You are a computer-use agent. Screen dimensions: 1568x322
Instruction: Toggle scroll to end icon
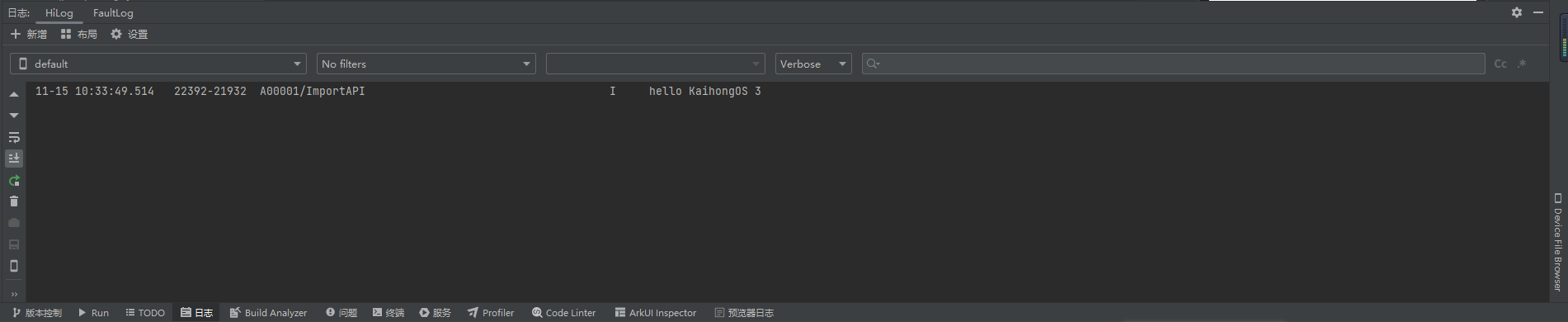(14, 159)
